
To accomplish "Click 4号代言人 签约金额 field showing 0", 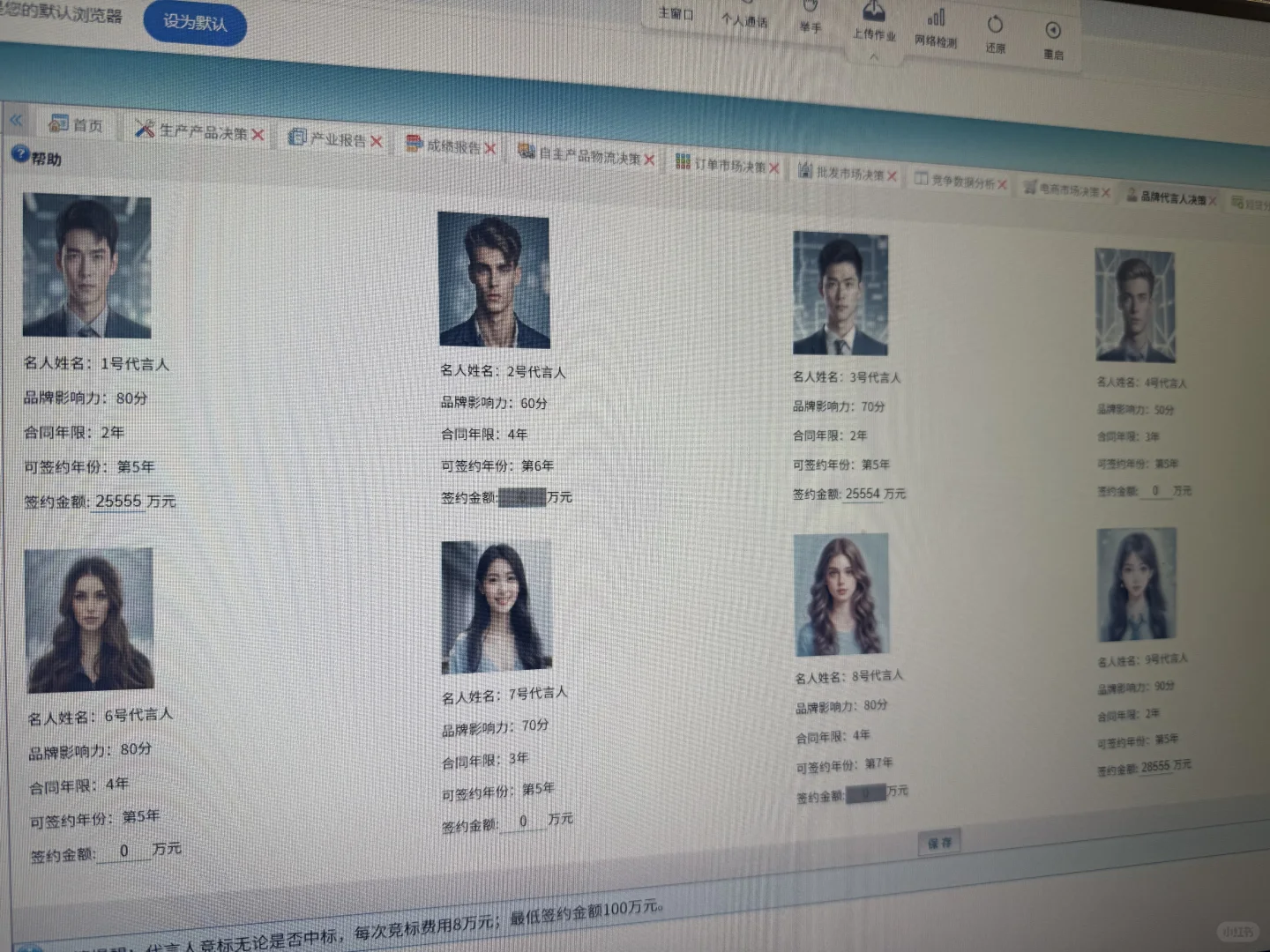I will point(1155,490).
